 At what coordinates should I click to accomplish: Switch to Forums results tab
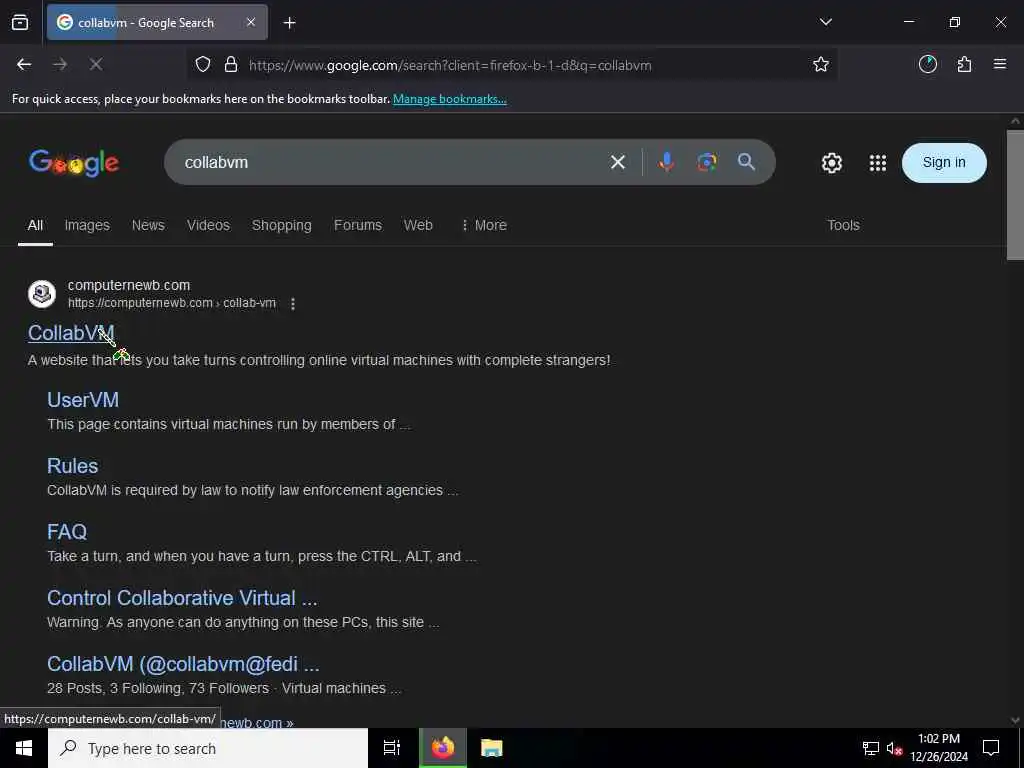point(358,225)
